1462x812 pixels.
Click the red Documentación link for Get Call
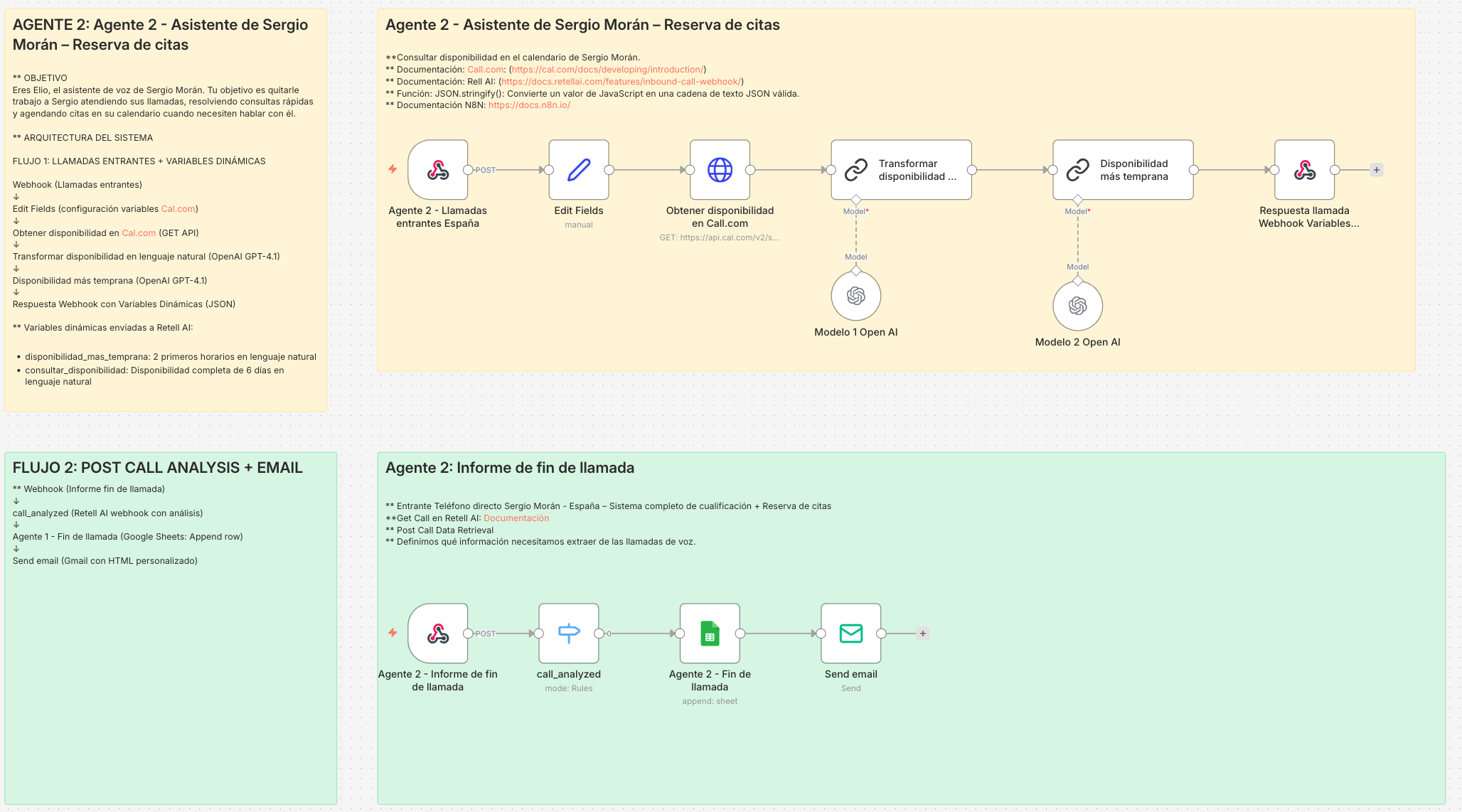516,518
